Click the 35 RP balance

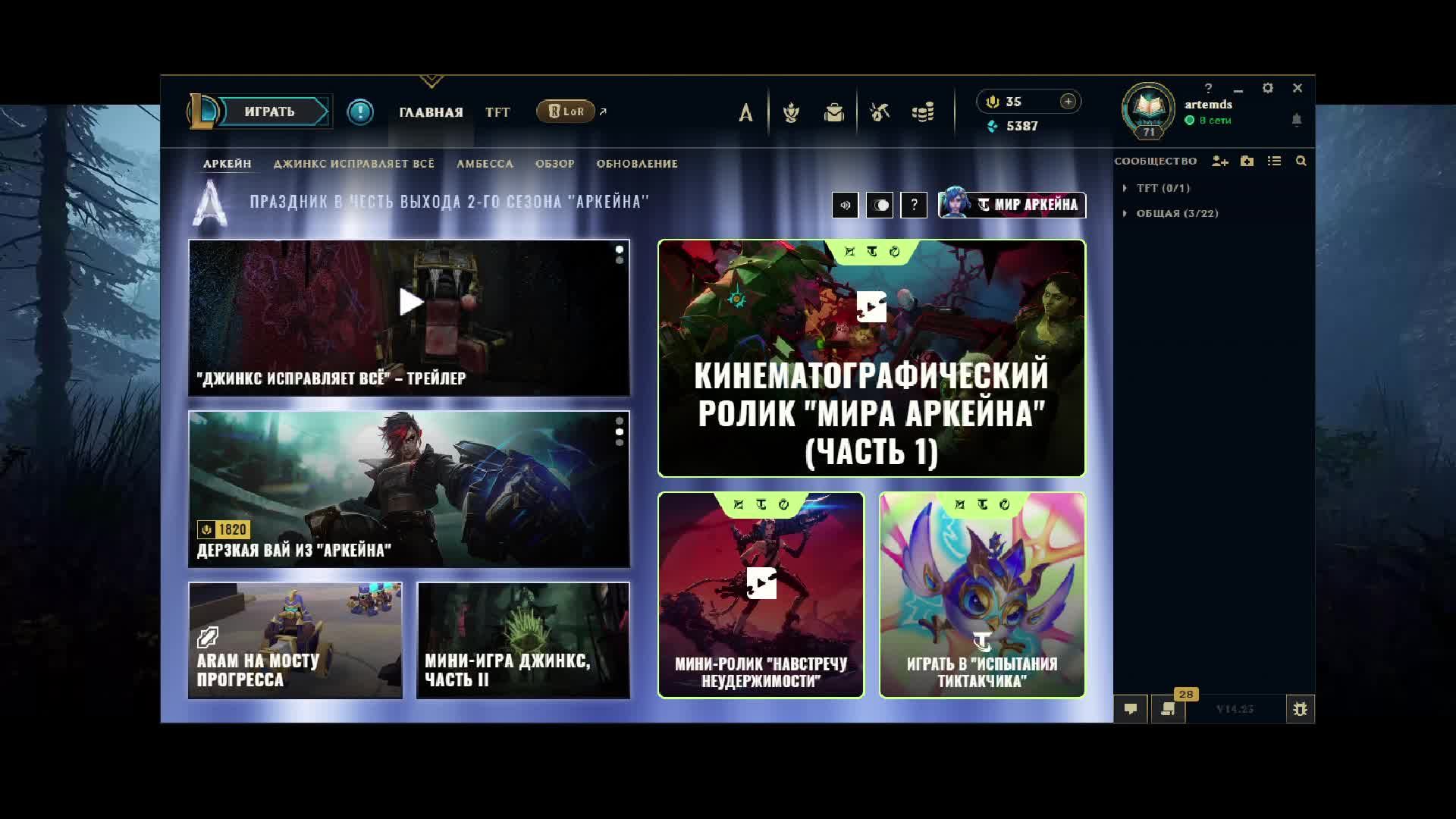pyautogui.click(x=1013, y=102)
